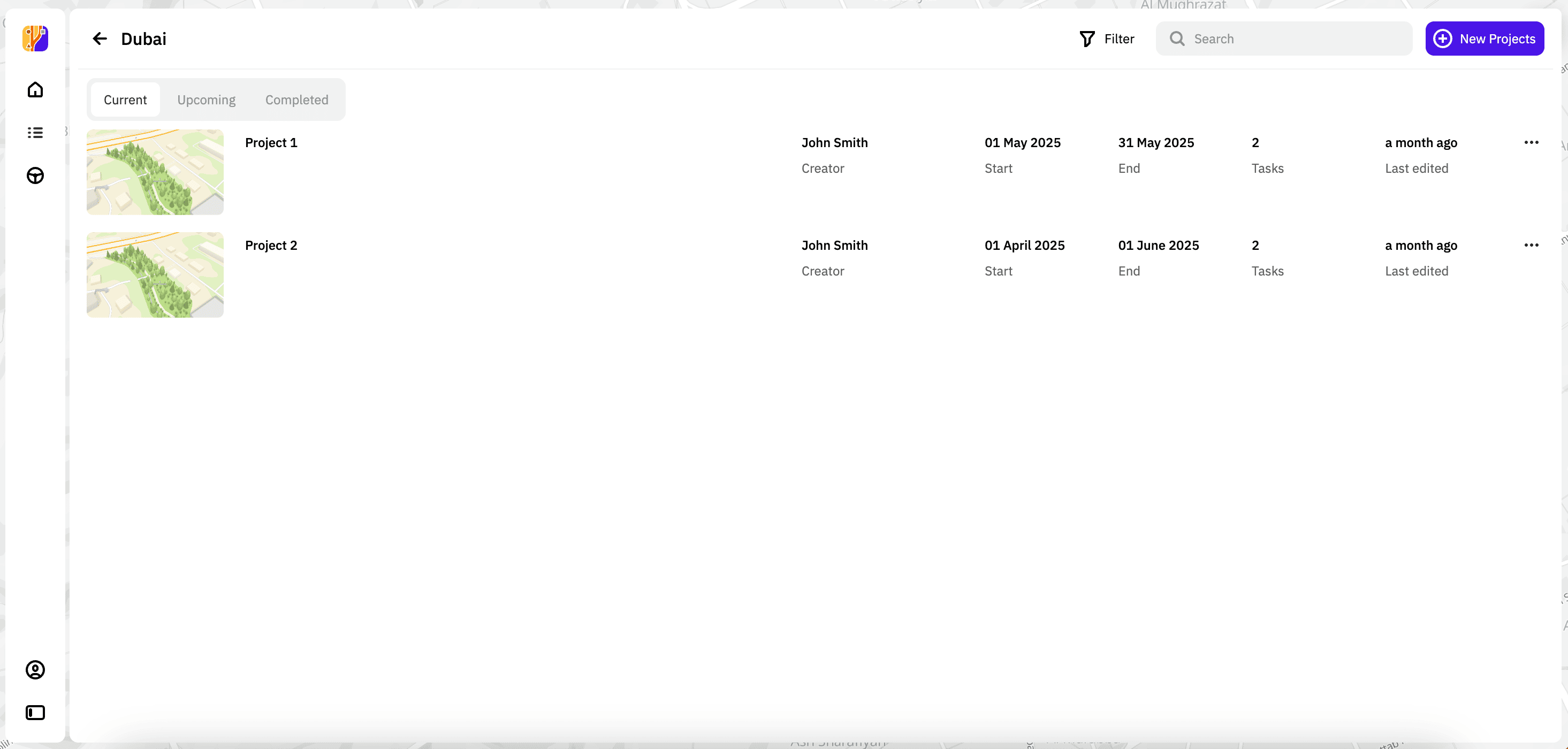Viewport: 1568px width, 749px height.
Task: Open the Filter options
Action: tap(1107, 39)
